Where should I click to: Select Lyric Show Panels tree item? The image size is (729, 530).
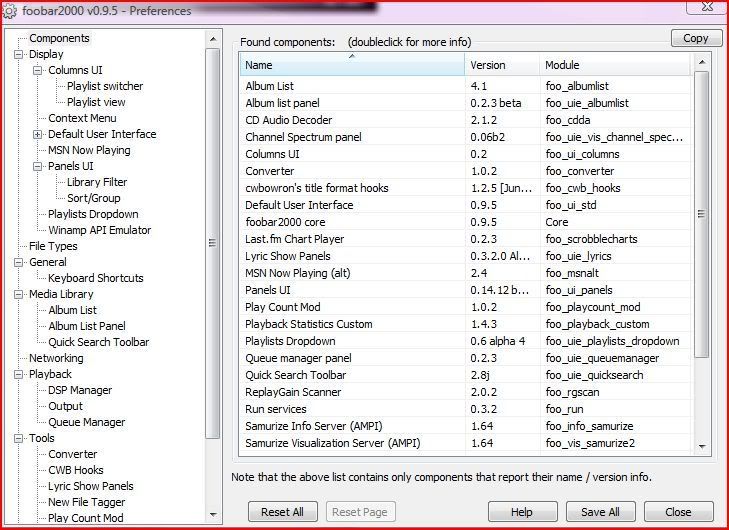[x=91, y=486]
